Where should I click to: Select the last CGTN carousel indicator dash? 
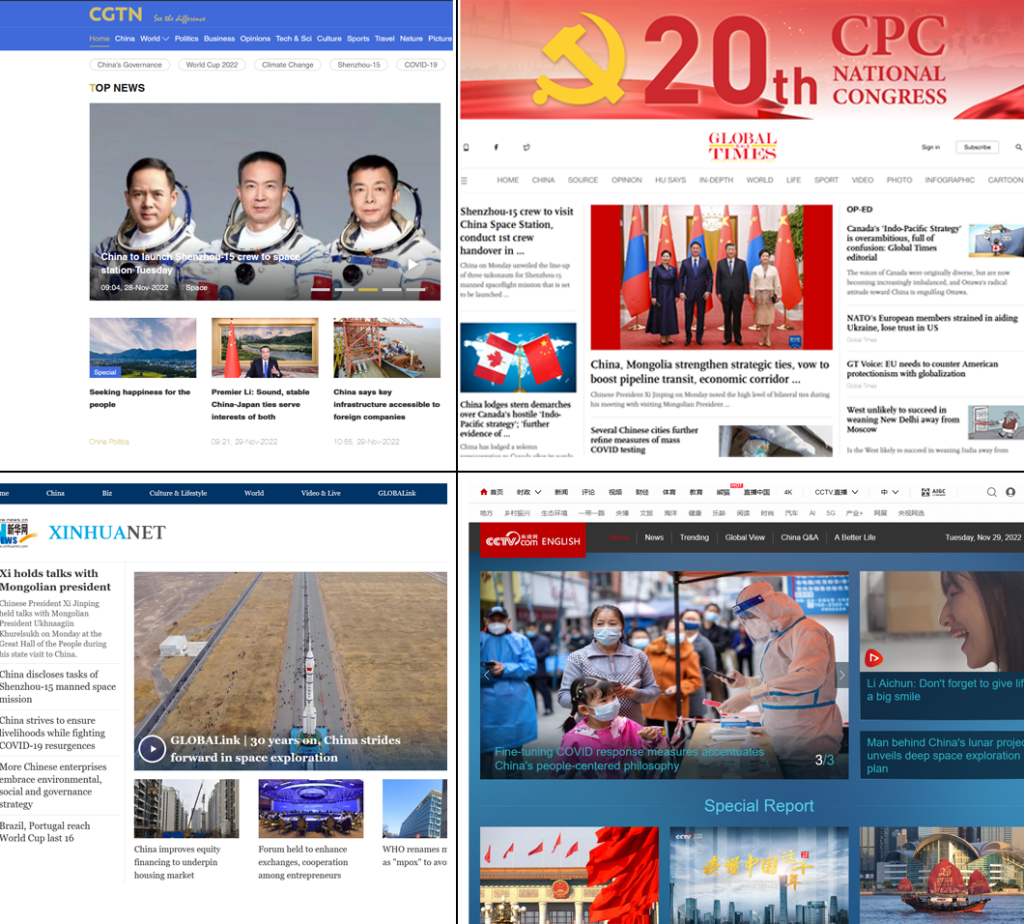coord(415,289)
